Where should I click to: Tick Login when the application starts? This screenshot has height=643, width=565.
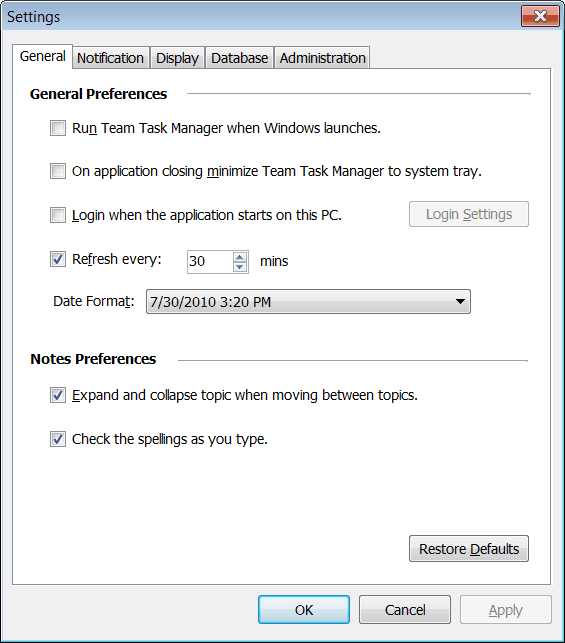pos(58,215)
